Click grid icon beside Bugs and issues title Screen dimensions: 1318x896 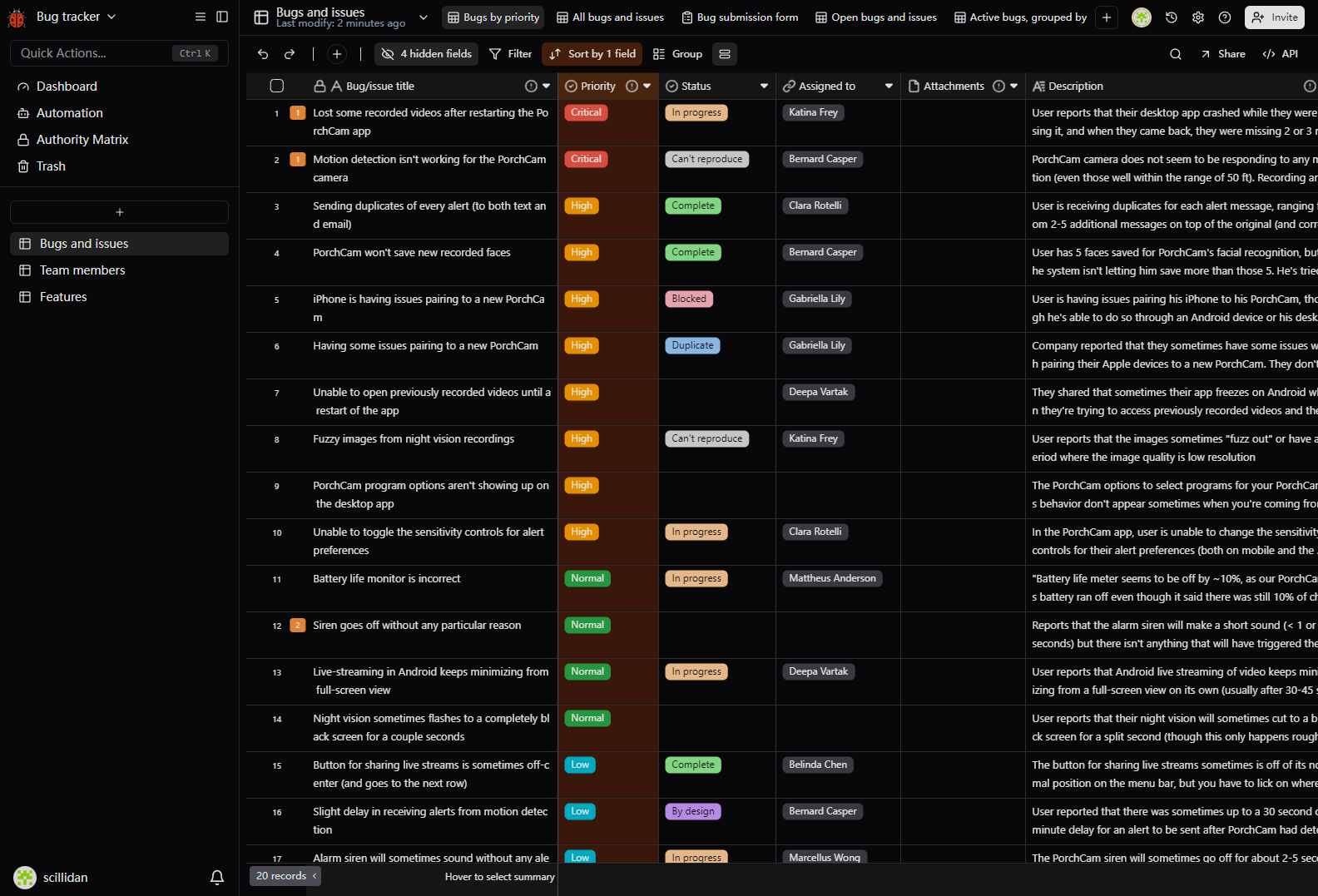point(261,17)
